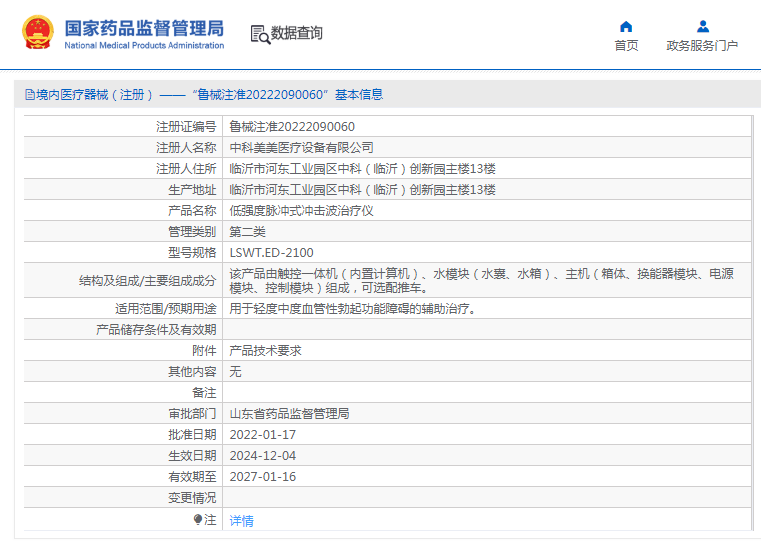This screenshot has height=542, width=761.
Task: Click the 附件 label
Action: pos(204,351)
